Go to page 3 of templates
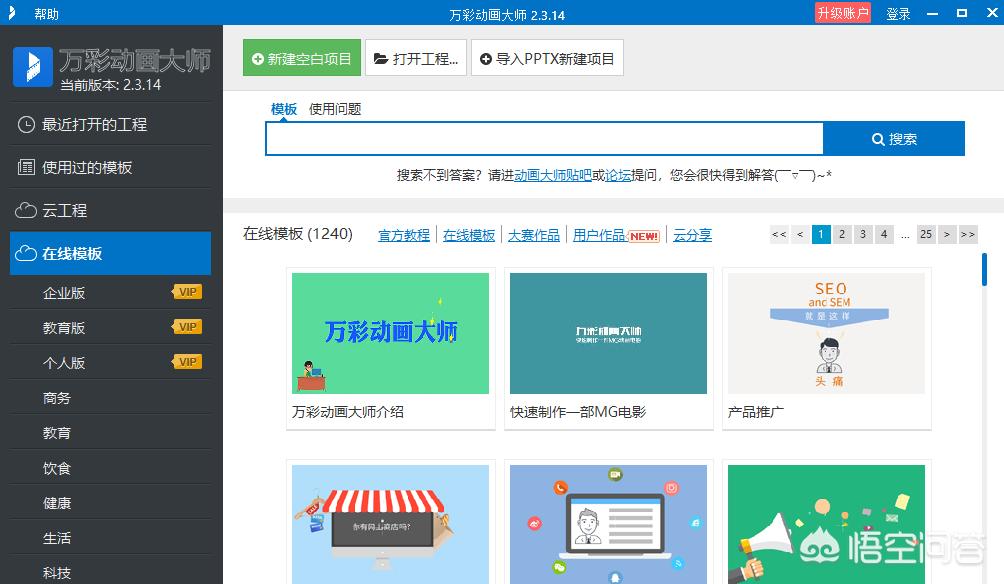 pos(863,234)
